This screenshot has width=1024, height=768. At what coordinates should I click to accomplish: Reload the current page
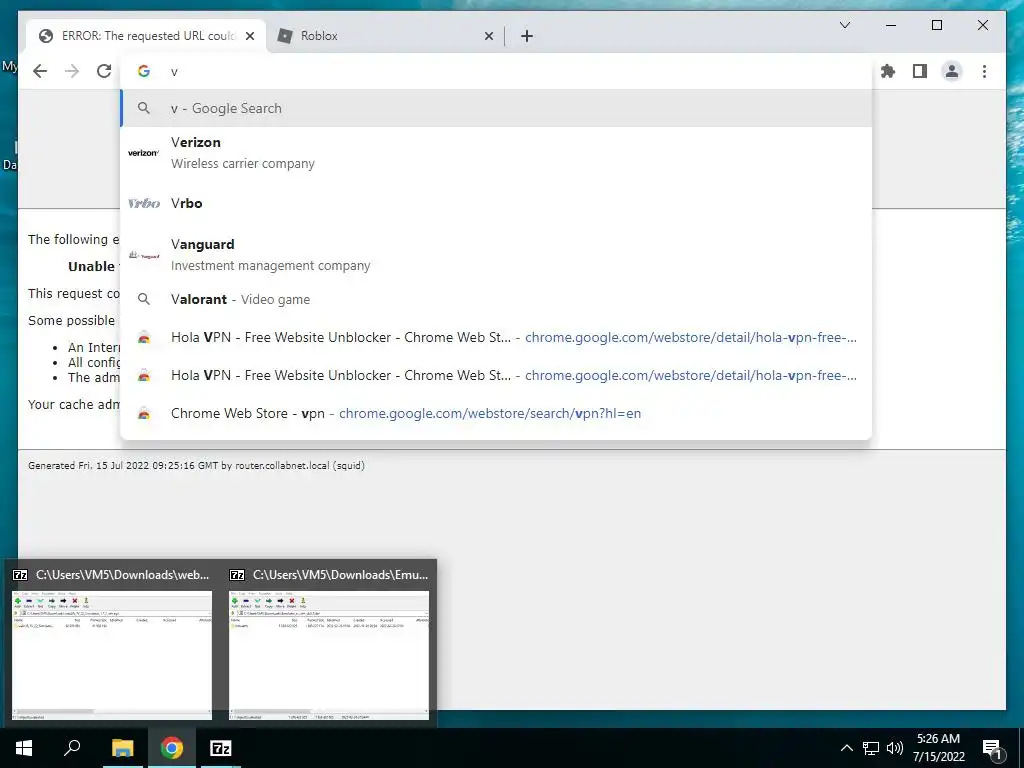click(x=104, y=71)
